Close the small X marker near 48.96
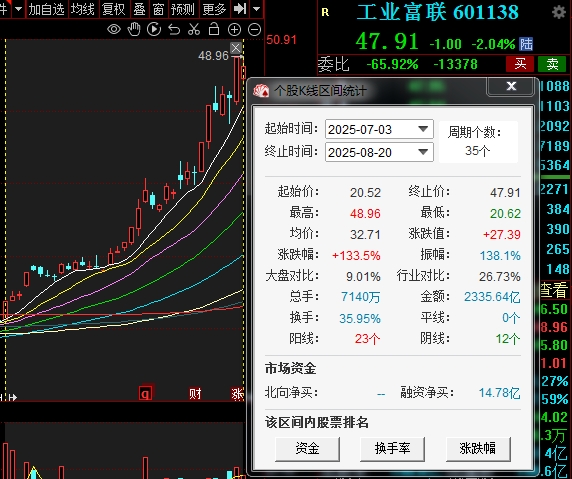This screenshot has height=479, width=572. coord(236,48)
